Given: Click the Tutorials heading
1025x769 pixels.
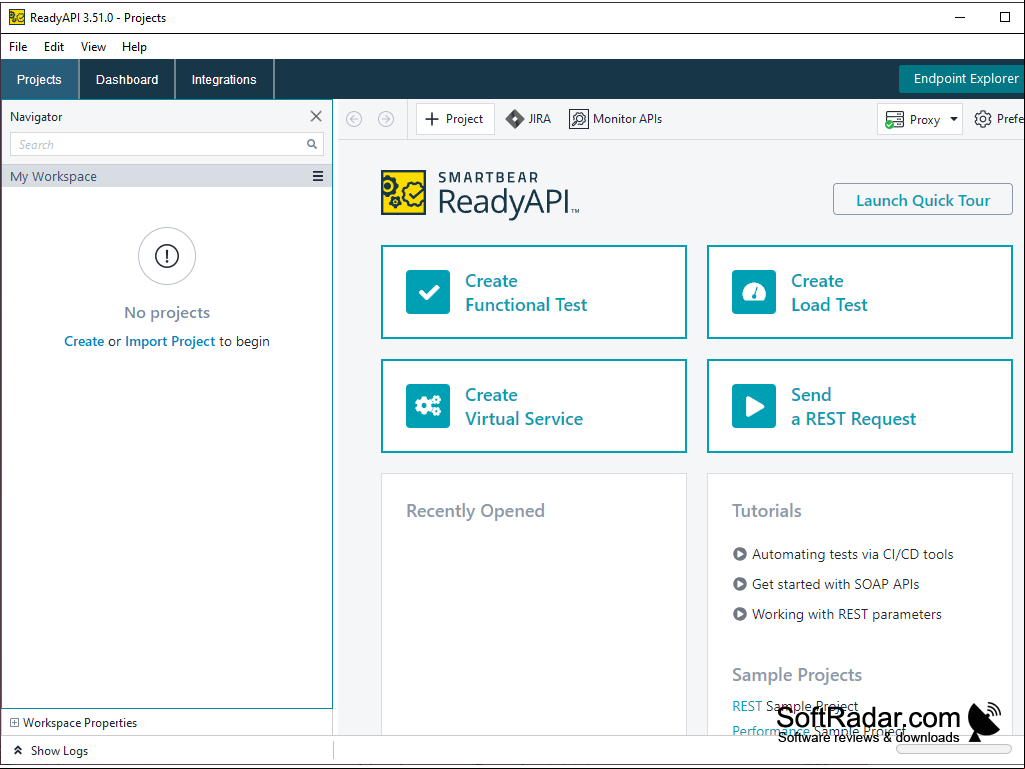Looking at the screenshot, I should click(767, 511).
